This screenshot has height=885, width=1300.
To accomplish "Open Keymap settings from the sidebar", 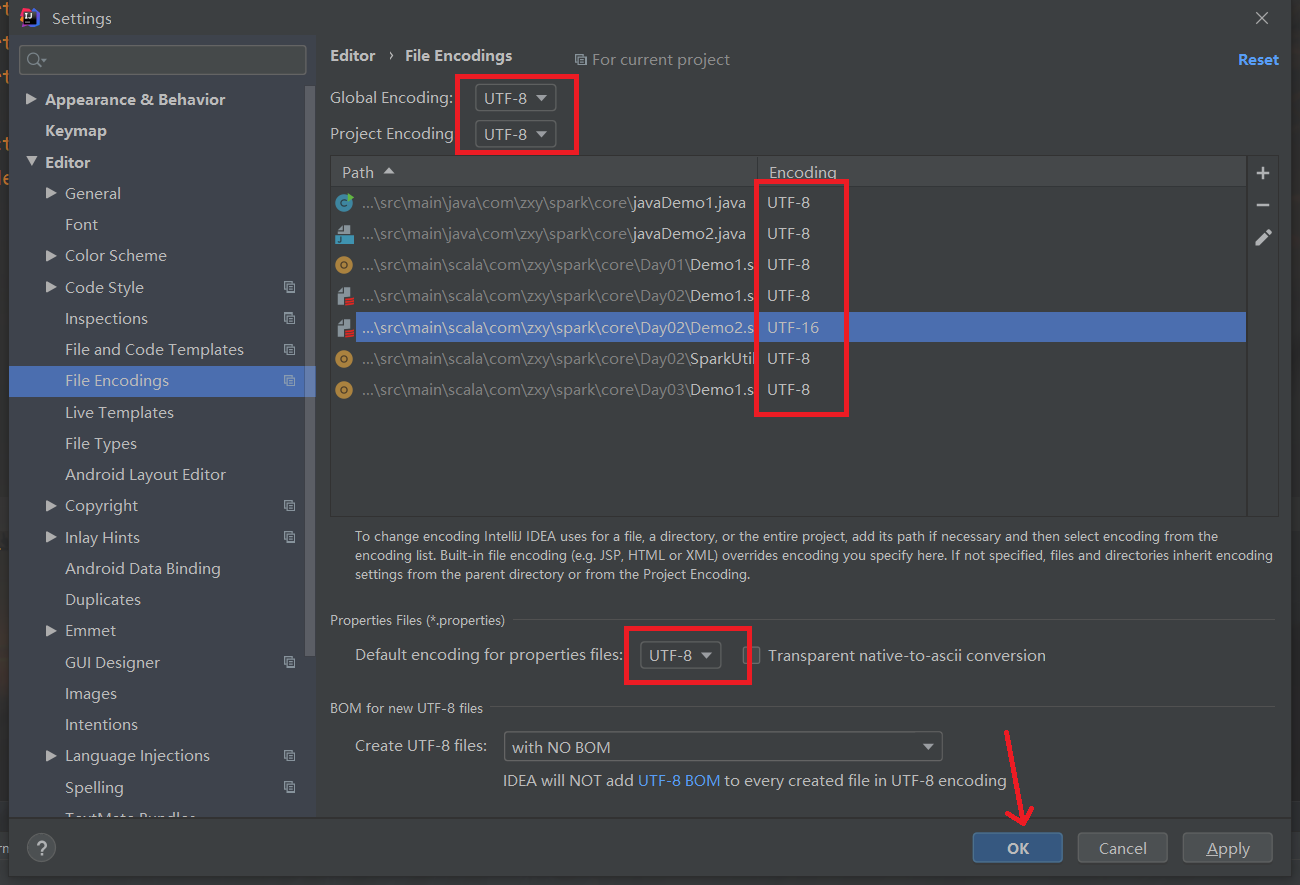I will [76, 130].
